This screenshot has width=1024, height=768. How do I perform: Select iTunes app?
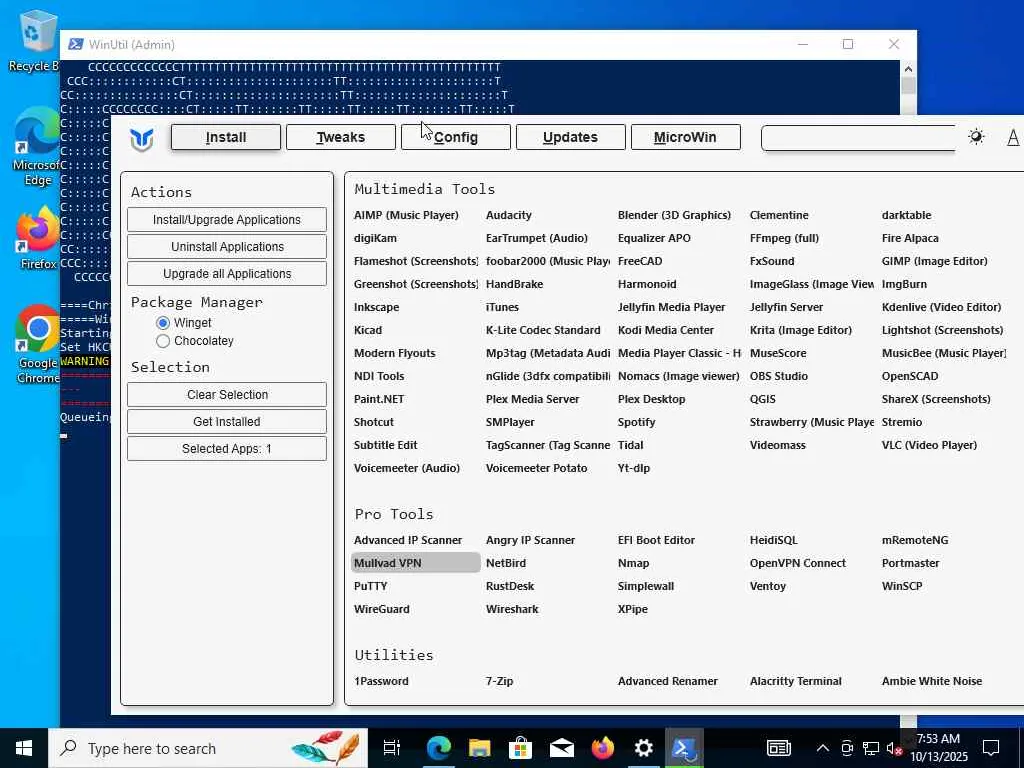[502, 308]
